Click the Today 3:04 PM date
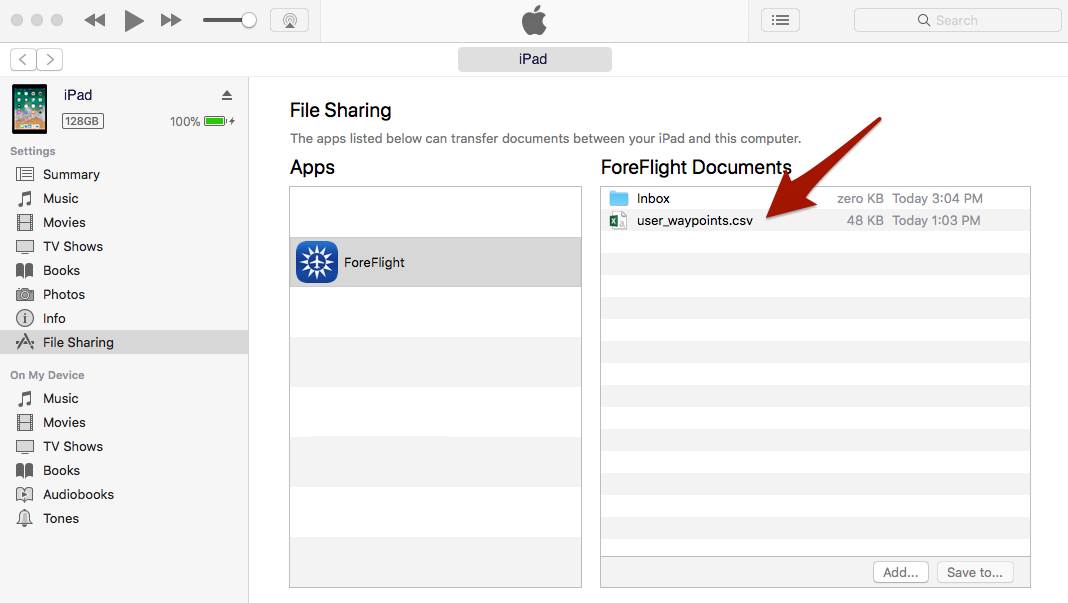This screenshot has width=1068, height=603. pos(937,198)
